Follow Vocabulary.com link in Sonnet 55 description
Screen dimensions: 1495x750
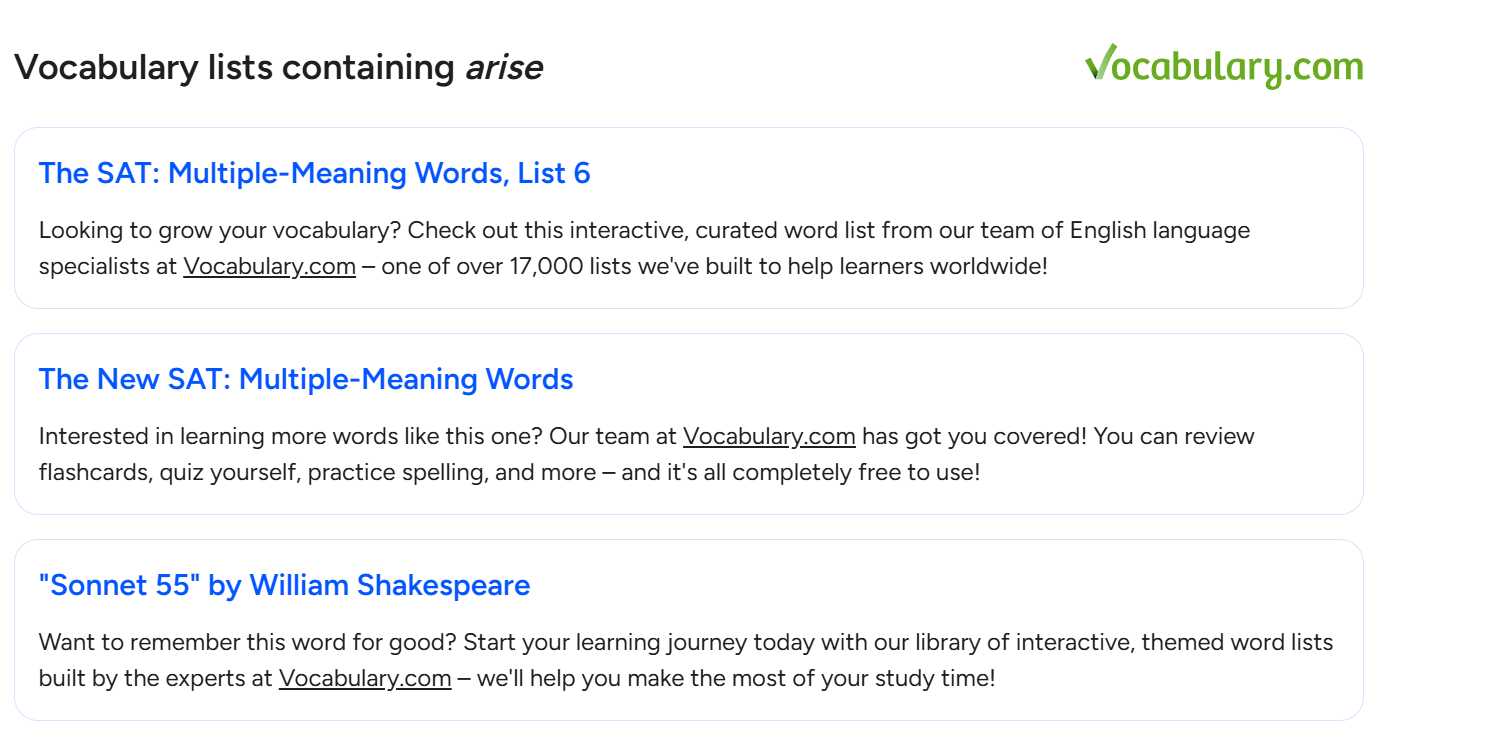[x=365, y=679]
